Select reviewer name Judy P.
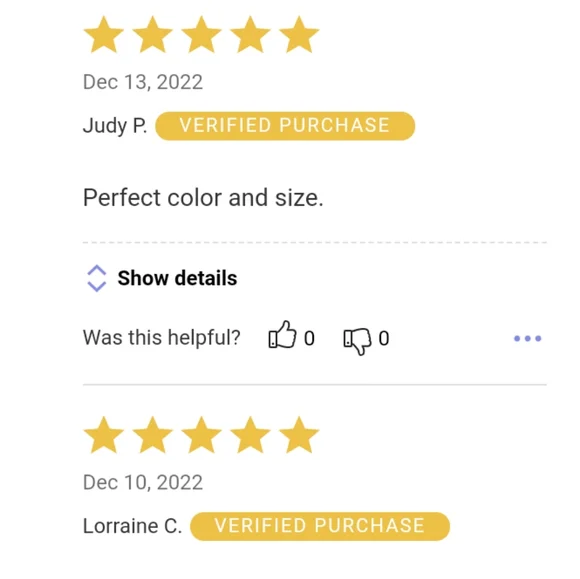This screenshot has height=579, width=580. pyautogui.click(x=115, y=126)
